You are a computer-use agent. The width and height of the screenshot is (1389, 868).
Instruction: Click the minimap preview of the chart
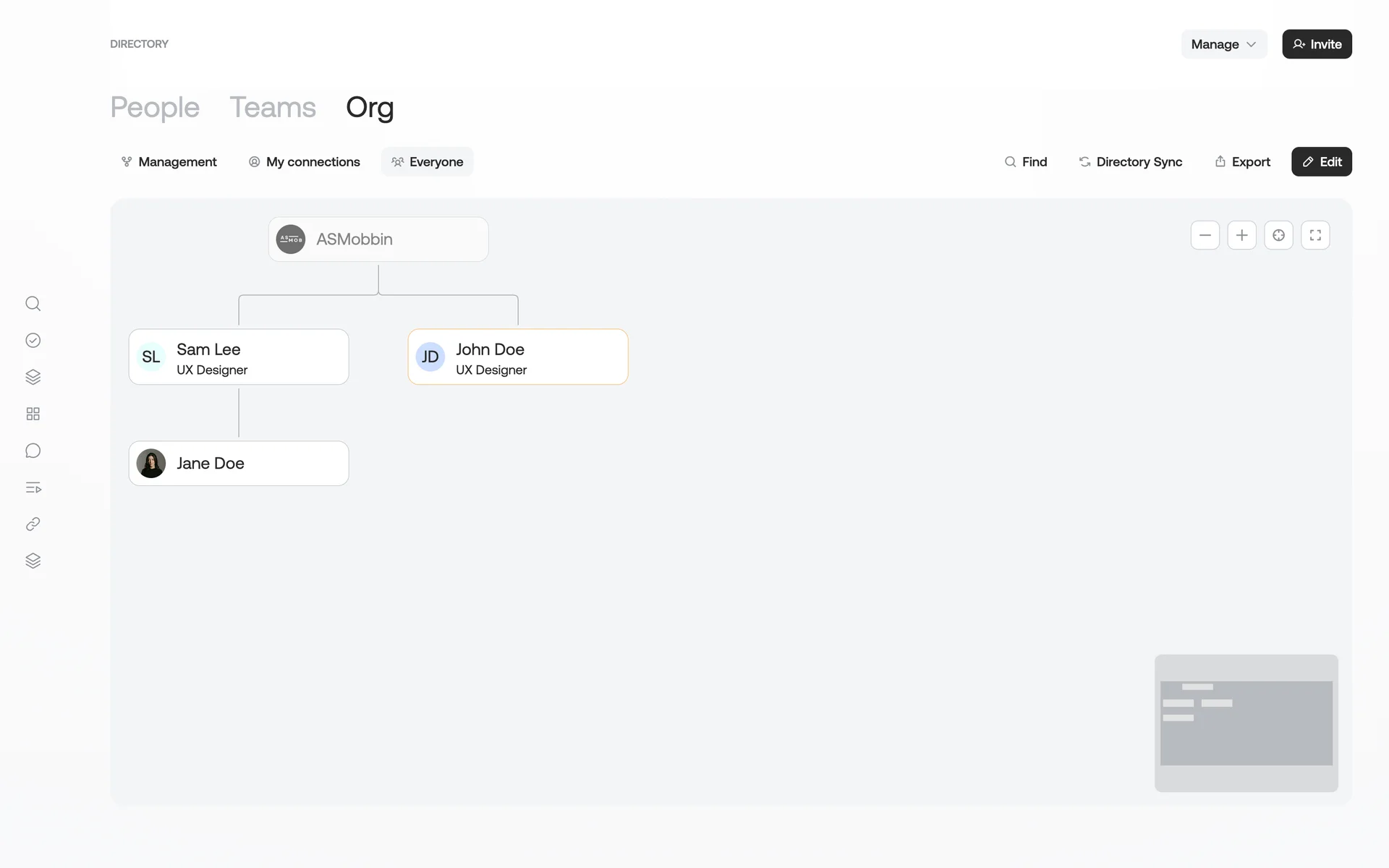coord(1246,723)
